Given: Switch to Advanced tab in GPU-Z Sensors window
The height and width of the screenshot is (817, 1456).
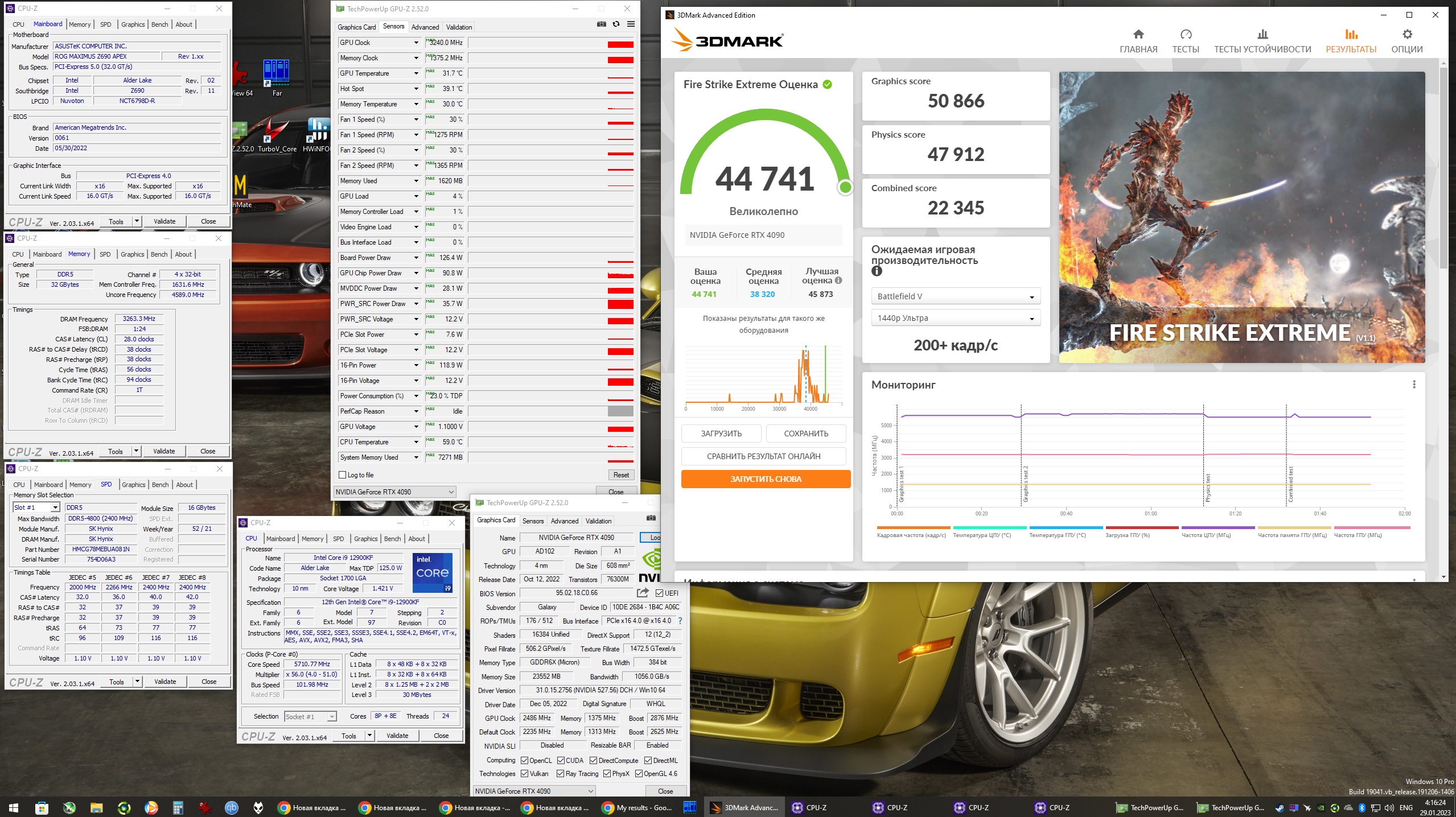Looking at the screenshot, I should click(425, 27).
